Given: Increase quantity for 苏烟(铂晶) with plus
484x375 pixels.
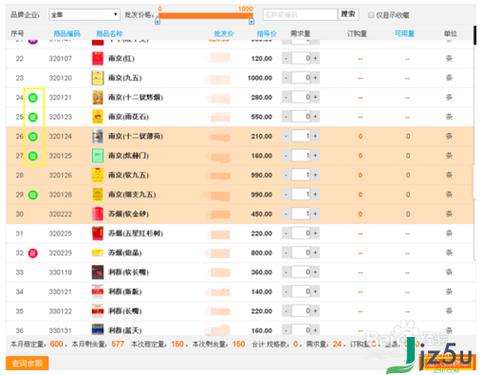Looking at the screenshot, I should 315,253.
